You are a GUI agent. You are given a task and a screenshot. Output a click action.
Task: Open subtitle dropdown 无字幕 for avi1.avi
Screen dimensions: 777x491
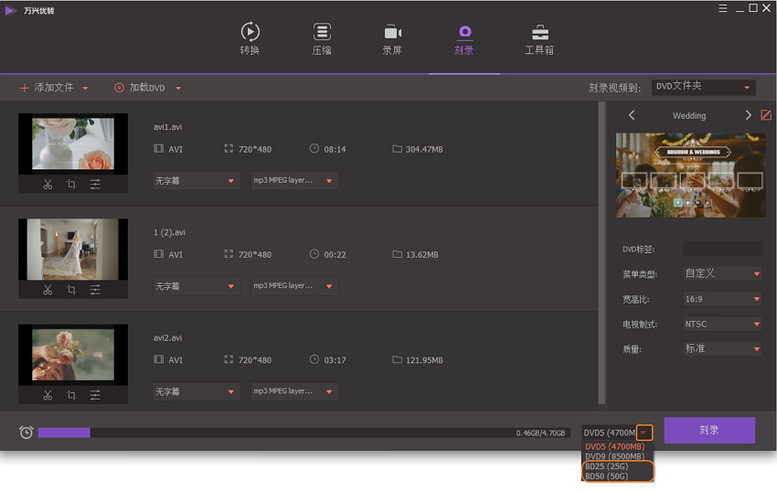click(196, 181)
